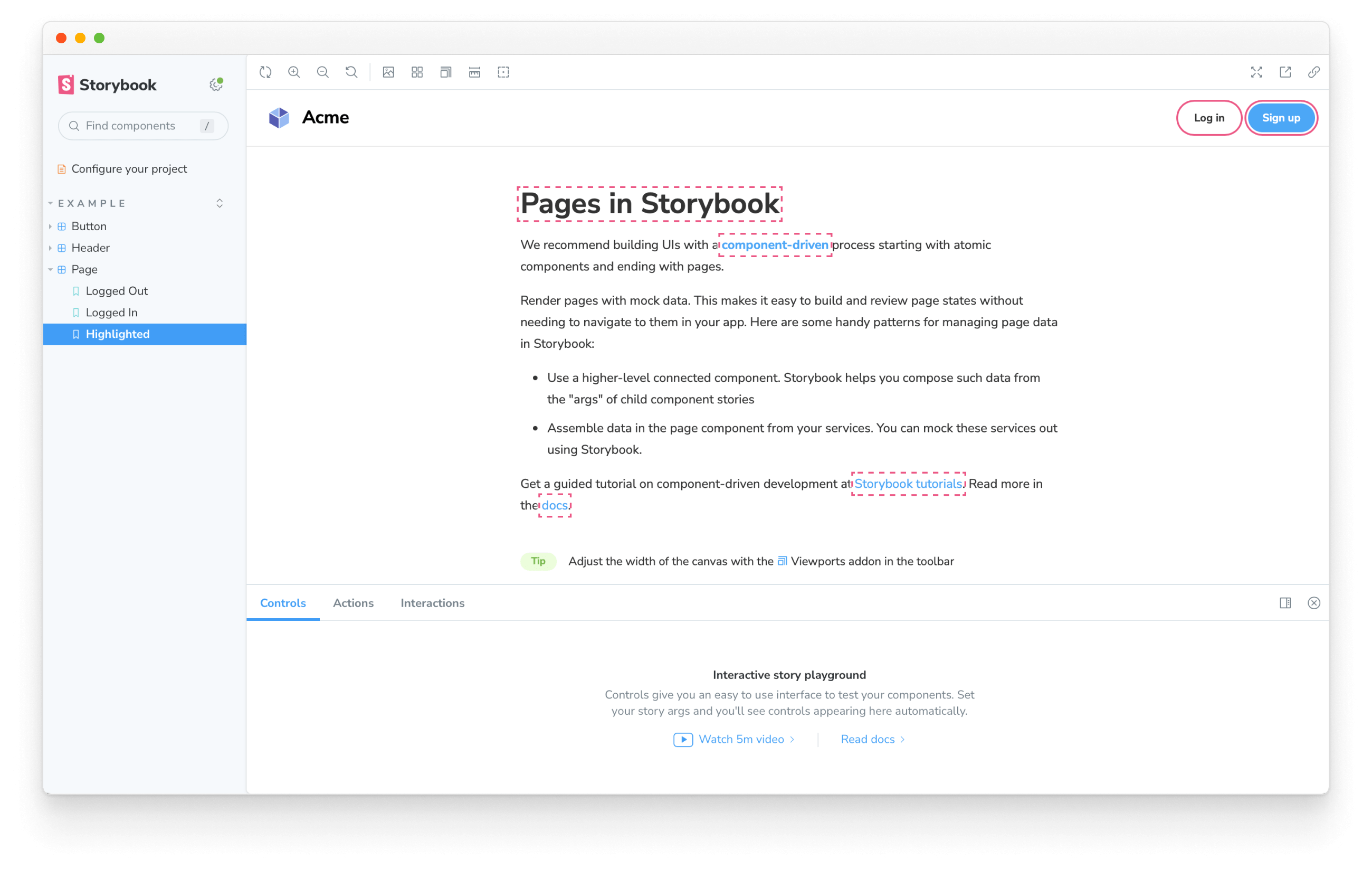
Task: Open canvas in a new browser tab
Action: click(1285, 72)
